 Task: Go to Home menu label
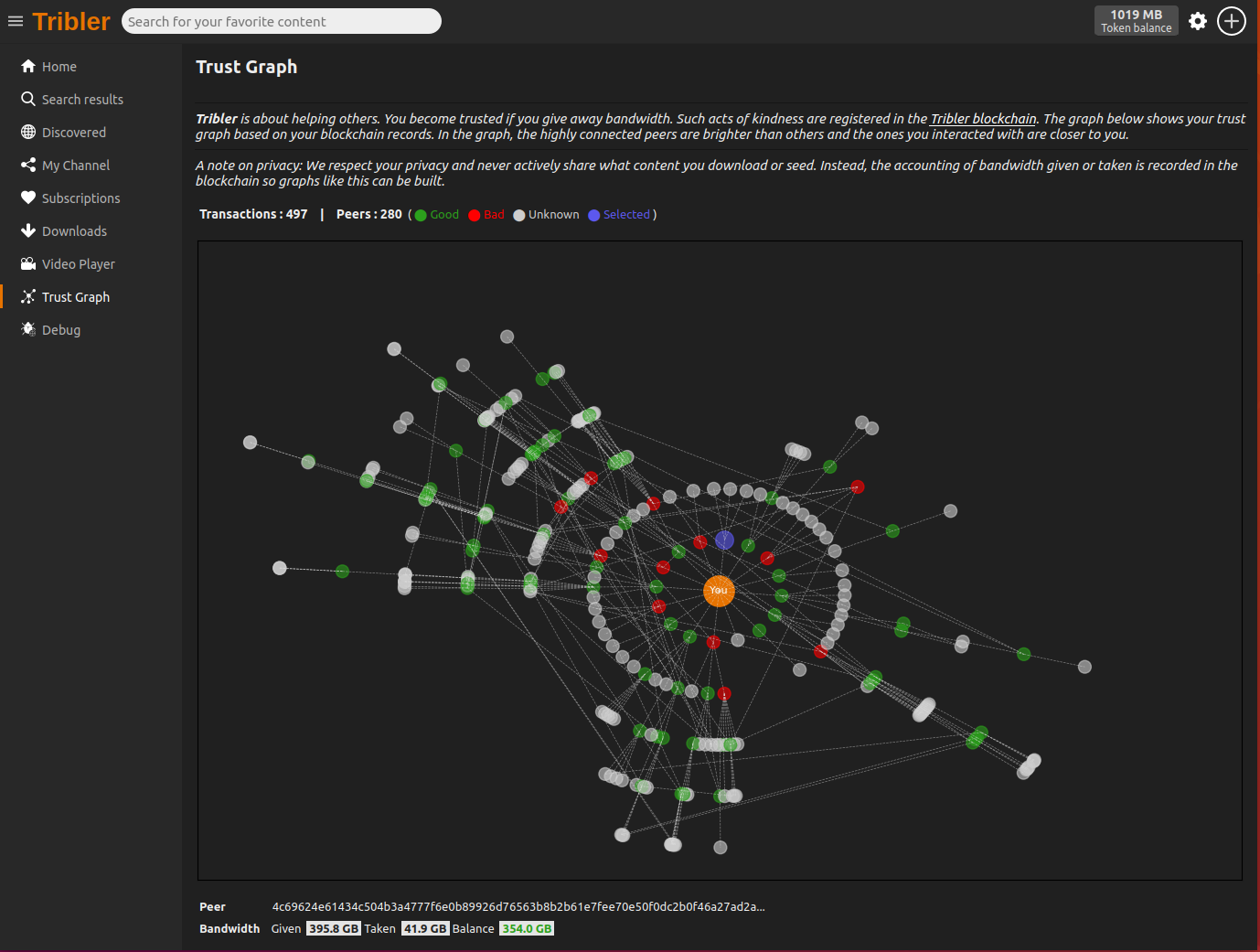pyautogui.click(x=59, y=67)
